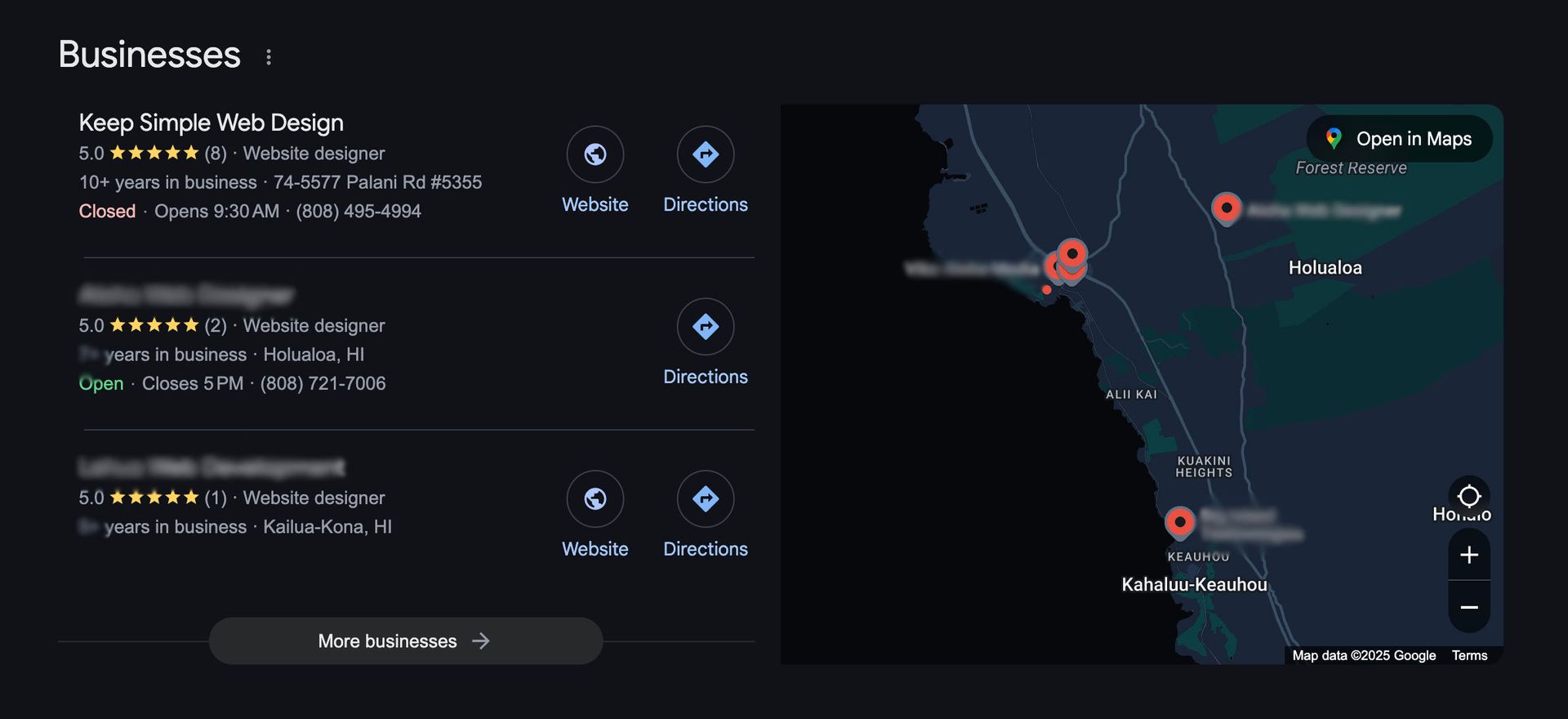Open the map in Google Maps
This screenshot has height=719, width=1568.
point(1400,139)
